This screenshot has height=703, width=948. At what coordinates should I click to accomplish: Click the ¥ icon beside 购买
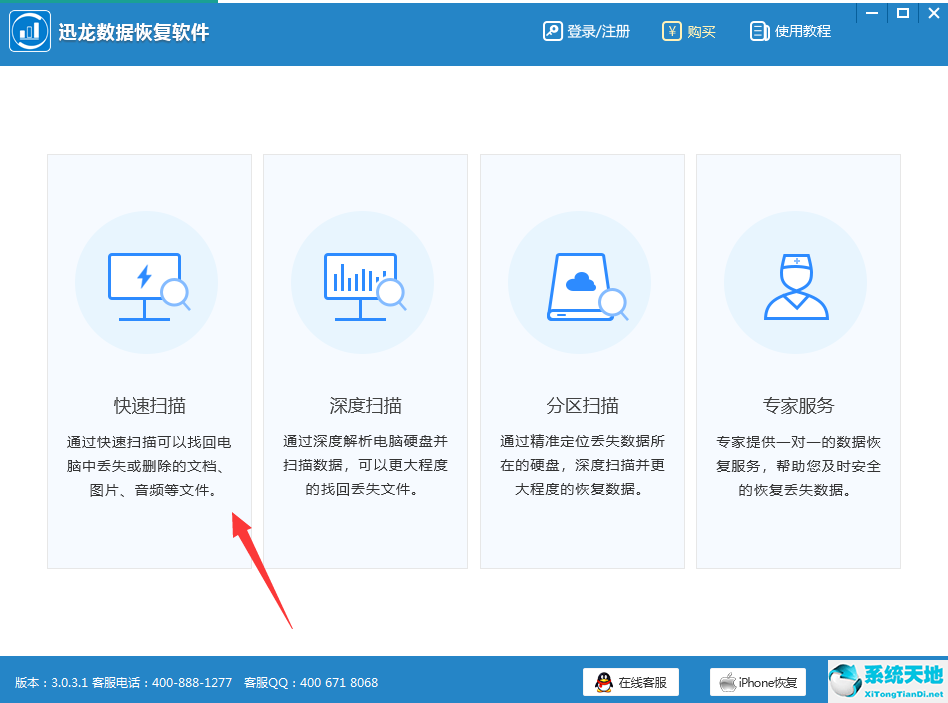672,30
